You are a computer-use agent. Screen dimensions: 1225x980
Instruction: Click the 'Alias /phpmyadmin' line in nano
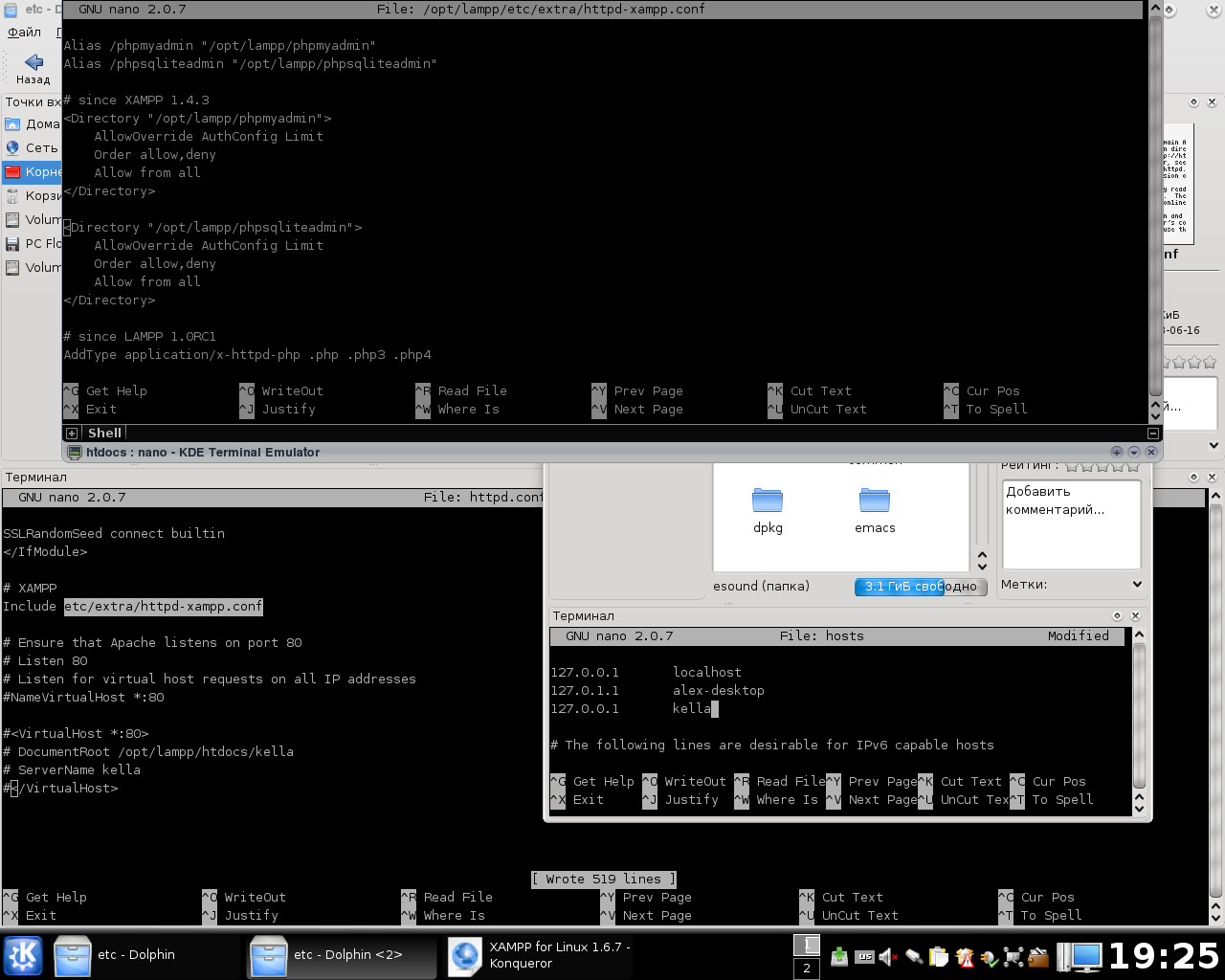(x=219, y=45)
